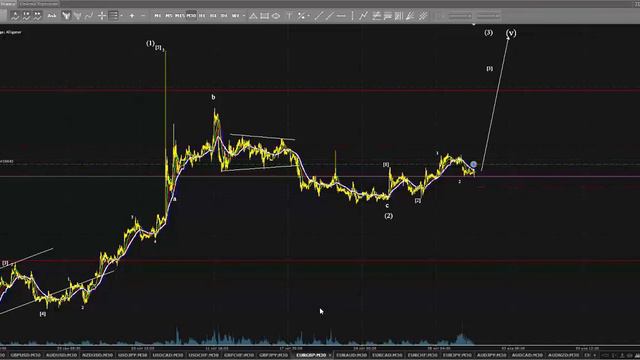The image size is (640, 360).
Task: Click the first chart-type wave icon
Action: [15, 16]
